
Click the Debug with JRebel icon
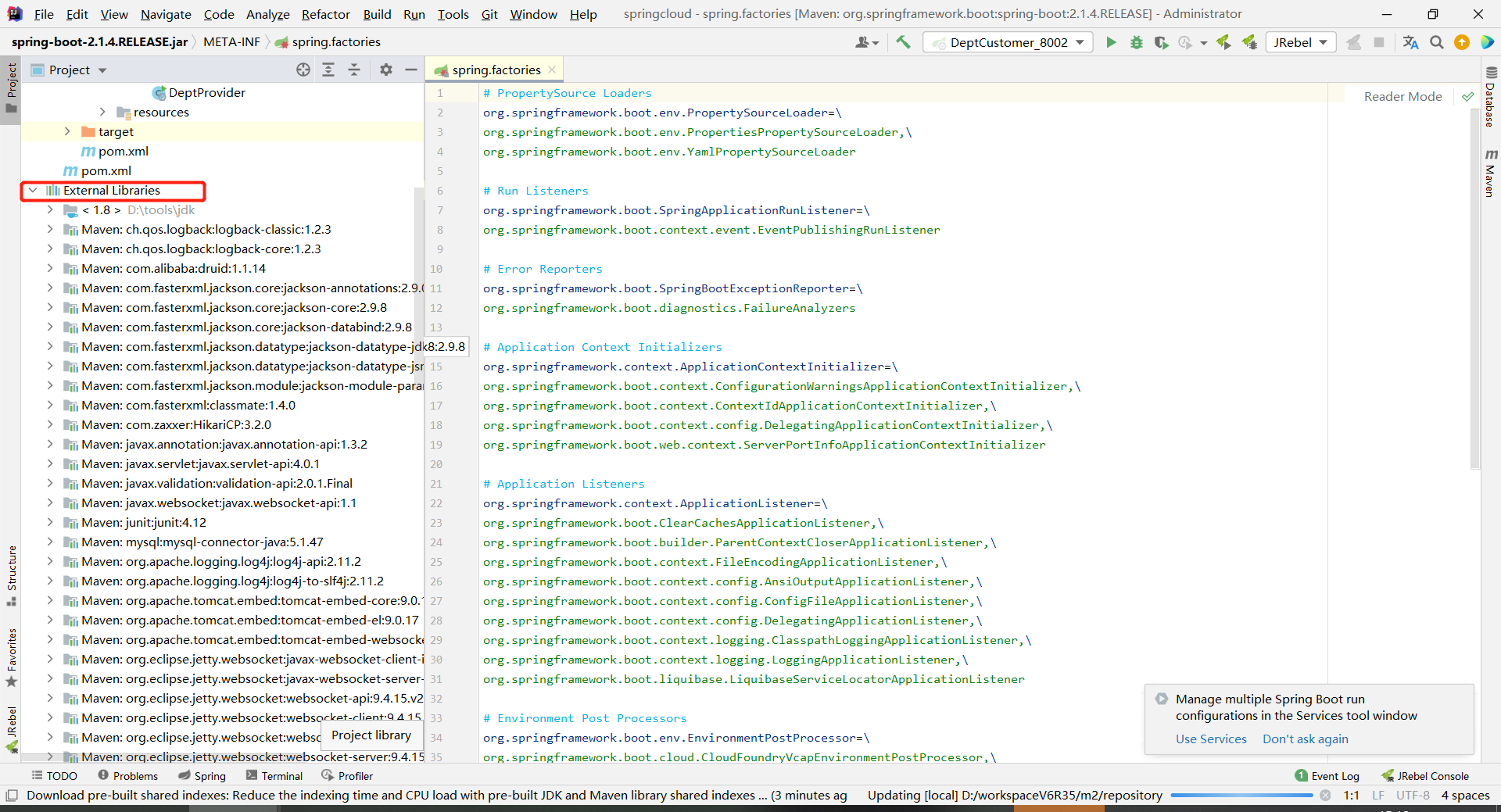(x=1249, y=42)
